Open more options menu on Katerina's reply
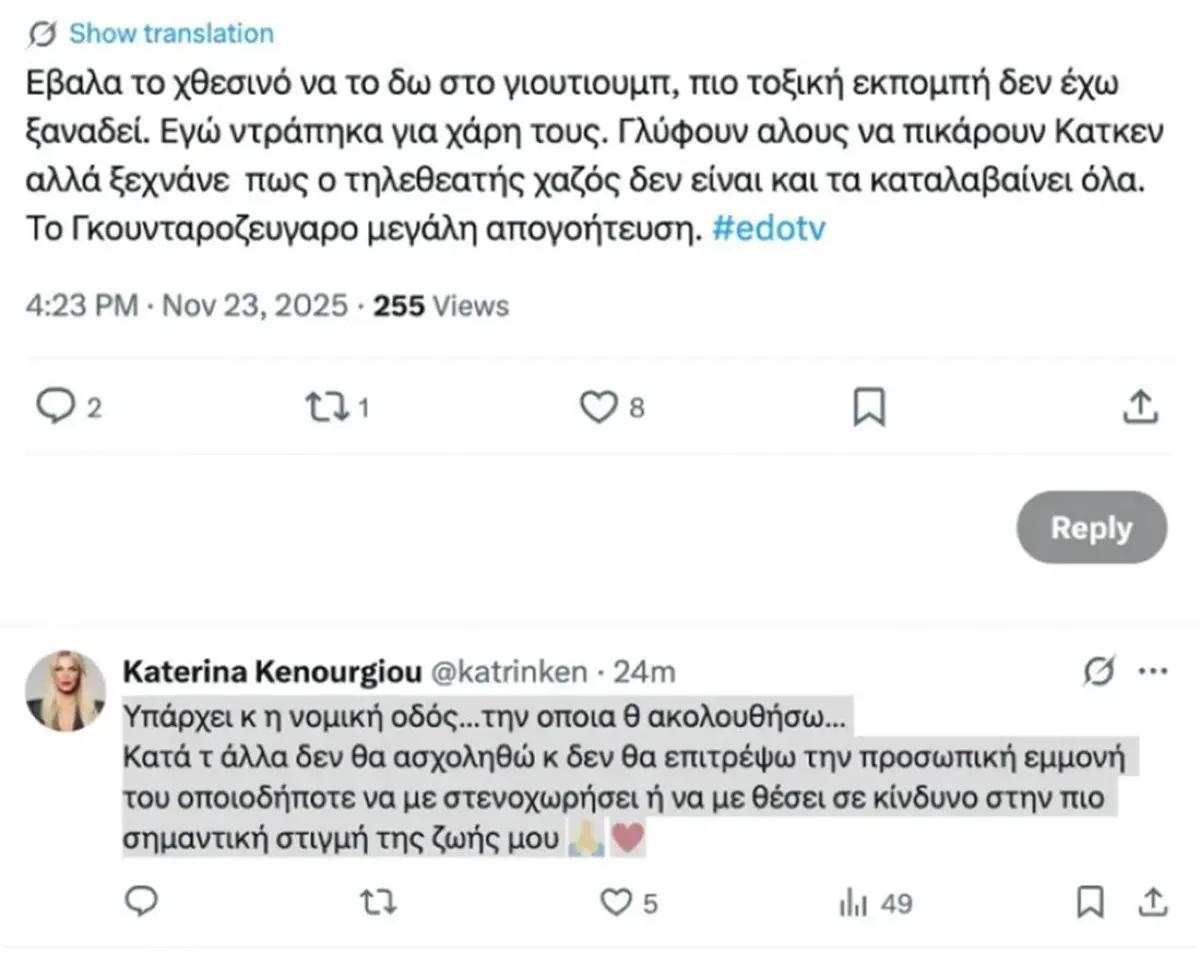 pos(1153,669)
